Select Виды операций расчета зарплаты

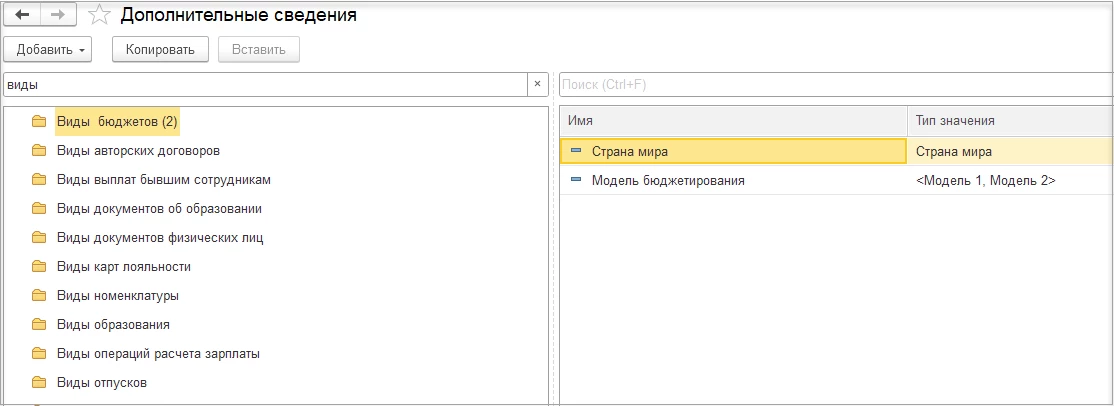(158, 353)
